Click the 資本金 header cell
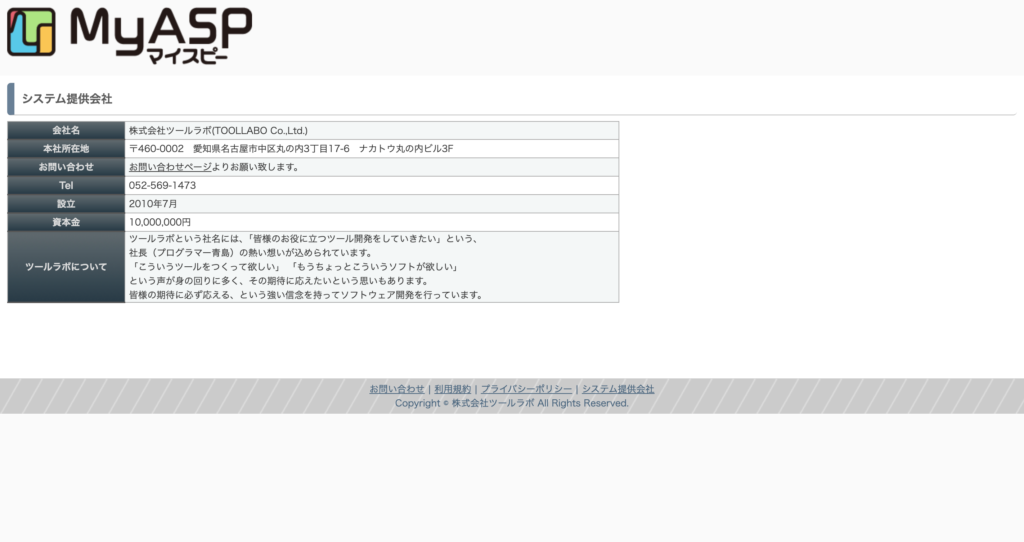The height and width of the screenshot is (542, 1024). tap(66, 222)
